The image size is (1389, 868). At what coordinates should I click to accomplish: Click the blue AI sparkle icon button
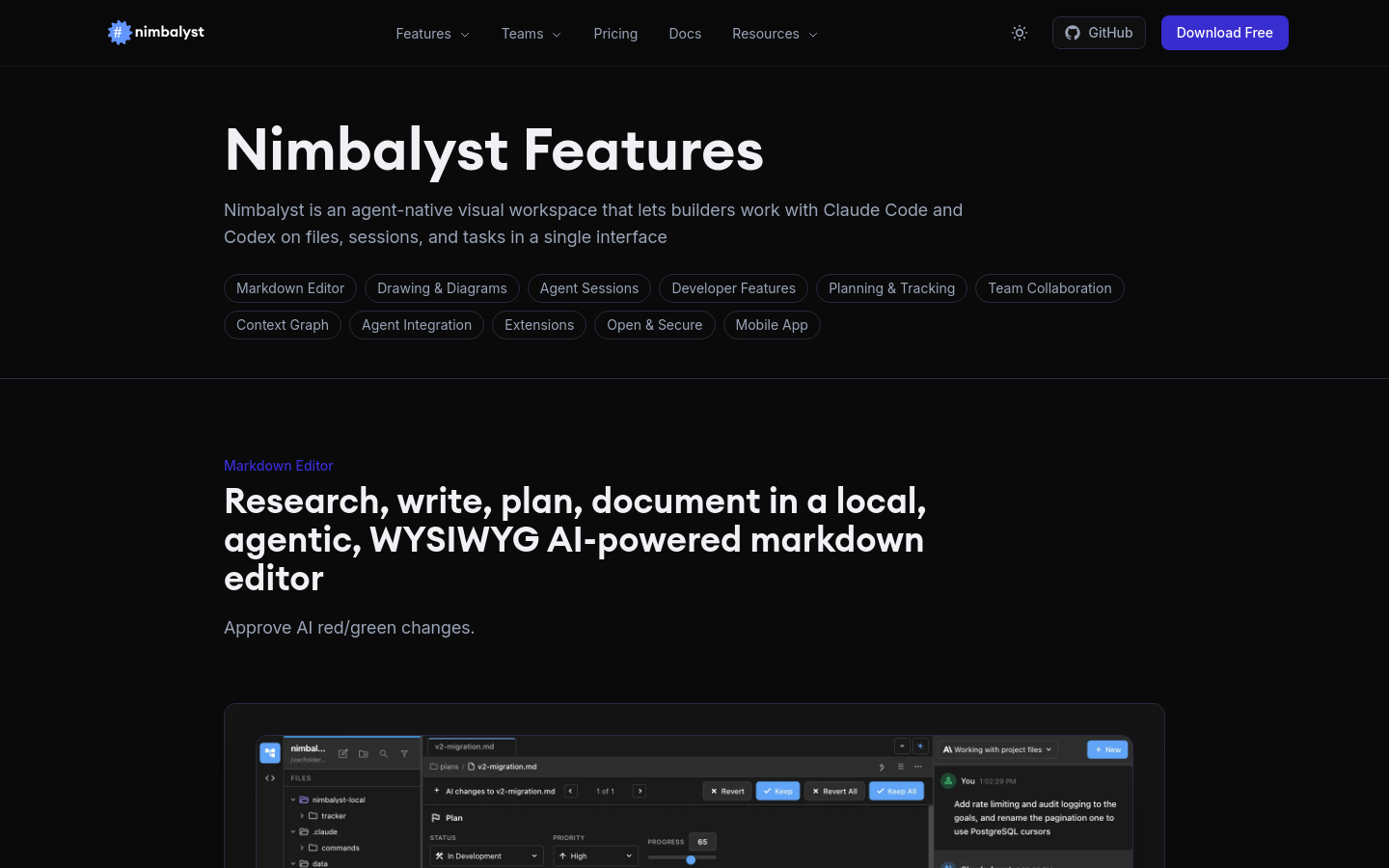[920, 746]
